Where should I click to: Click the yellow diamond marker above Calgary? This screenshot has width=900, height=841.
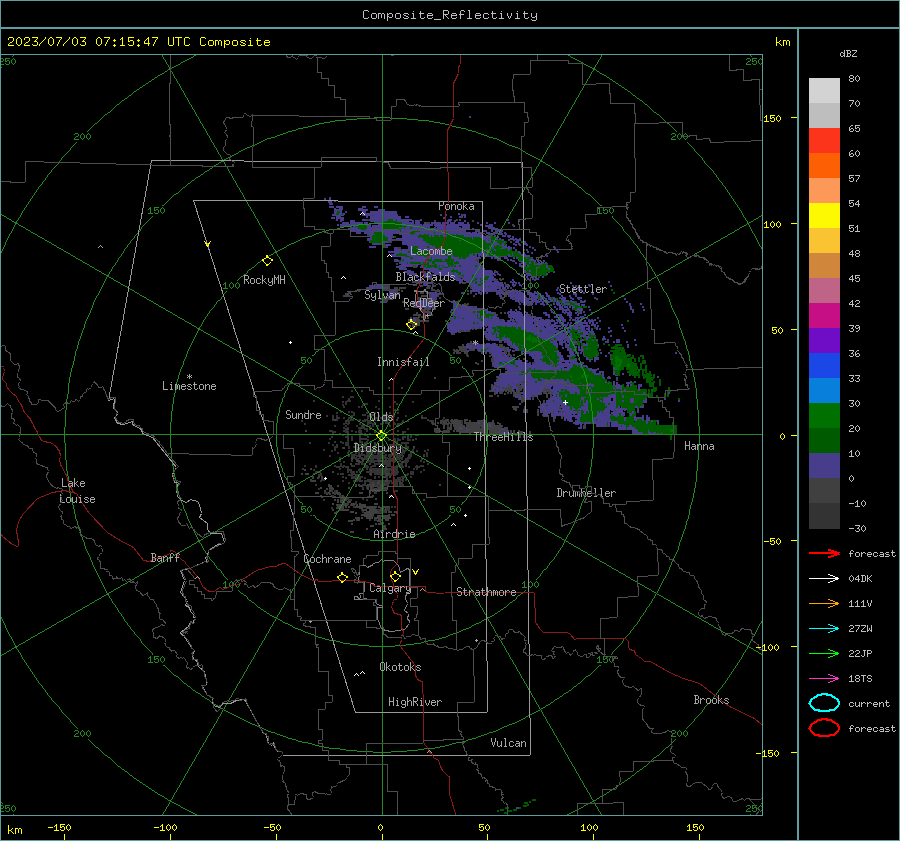point(395,576)
